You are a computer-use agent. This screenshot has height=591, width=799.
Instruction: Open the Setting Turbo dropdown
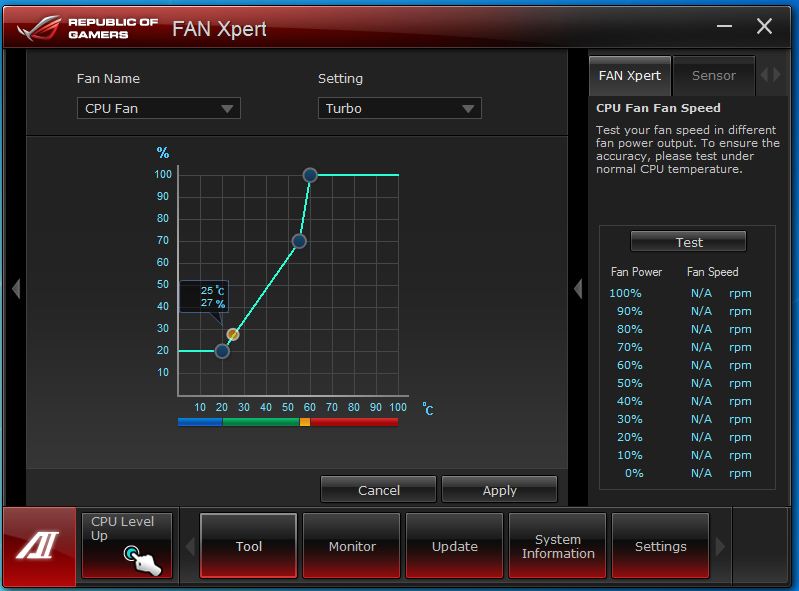point(400,108)
